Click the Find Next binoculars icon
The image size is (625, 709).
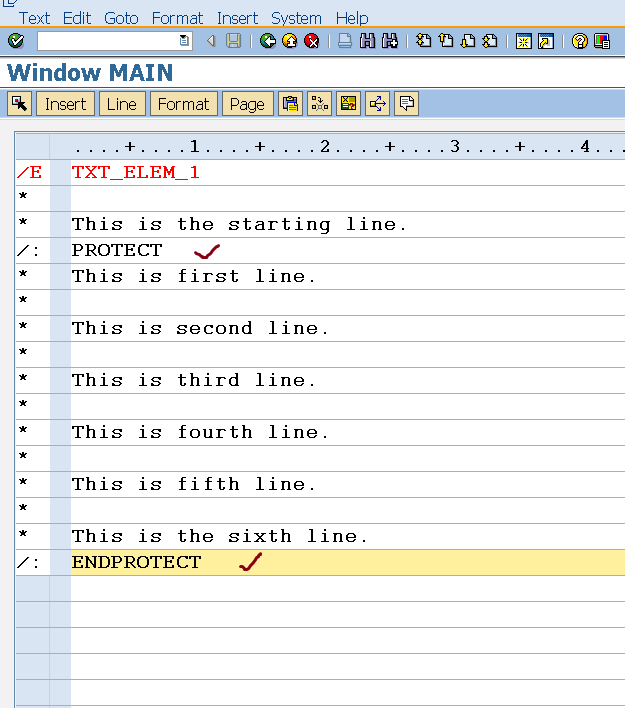[390, 41]
